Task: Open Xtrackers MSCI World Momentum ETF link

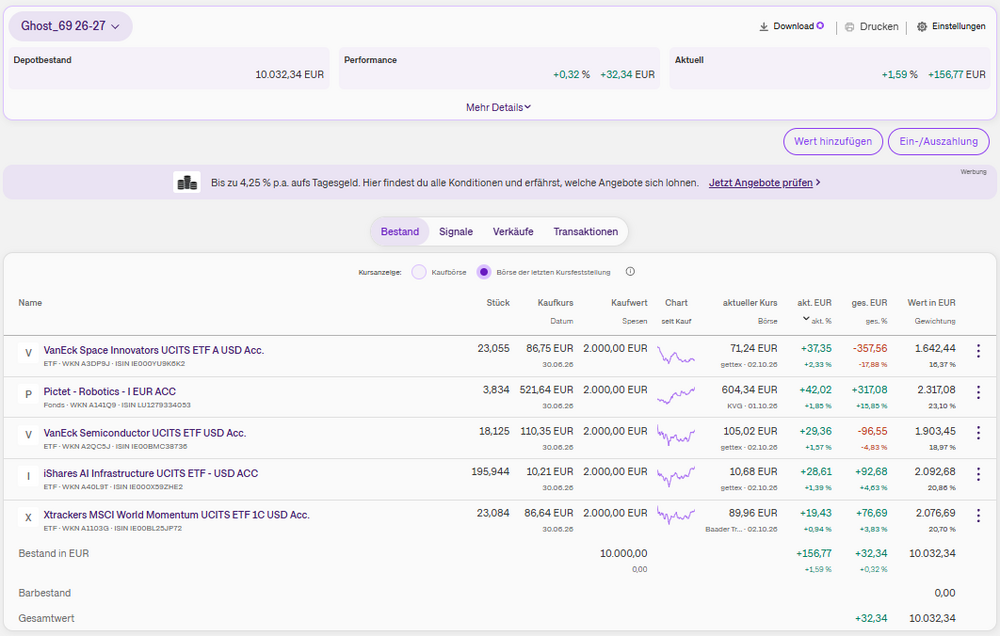Action: point(177,515)
